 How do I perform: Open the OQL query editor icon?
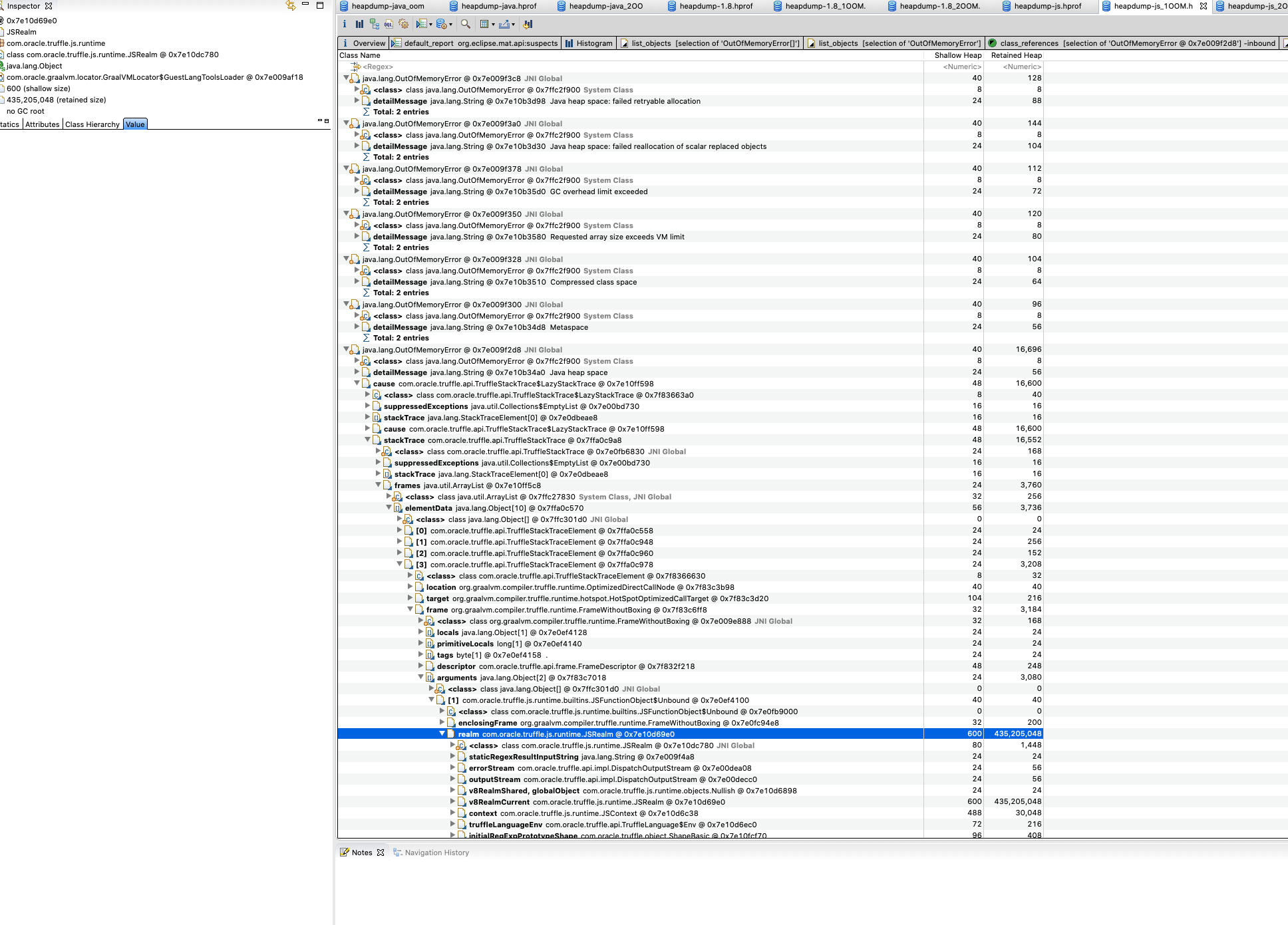[x=389, y=24]
